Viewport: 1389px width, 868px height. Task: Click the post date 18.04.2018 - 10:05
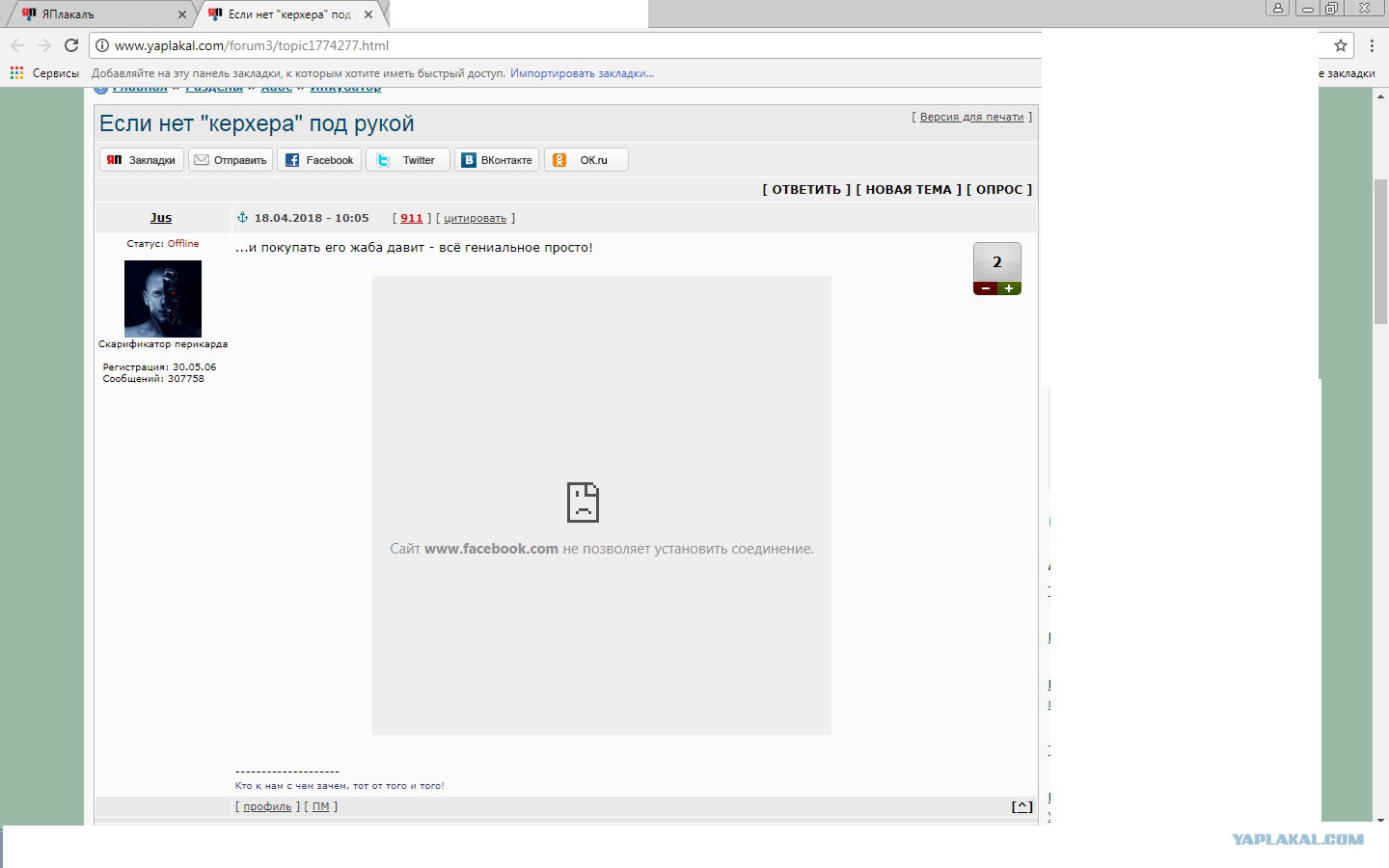click(x=312, y=218)
